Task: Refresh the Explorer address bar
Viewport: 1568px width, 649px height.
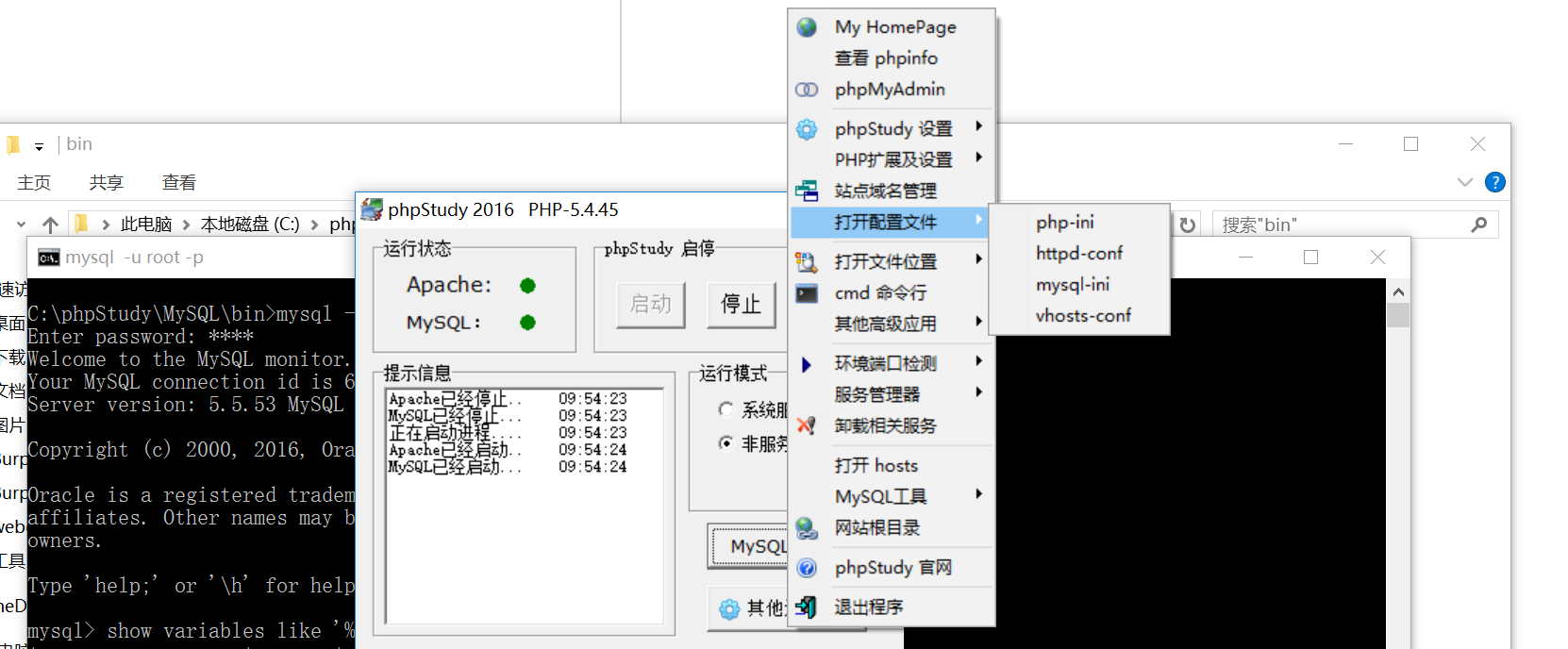Action: pos(1188,225)
